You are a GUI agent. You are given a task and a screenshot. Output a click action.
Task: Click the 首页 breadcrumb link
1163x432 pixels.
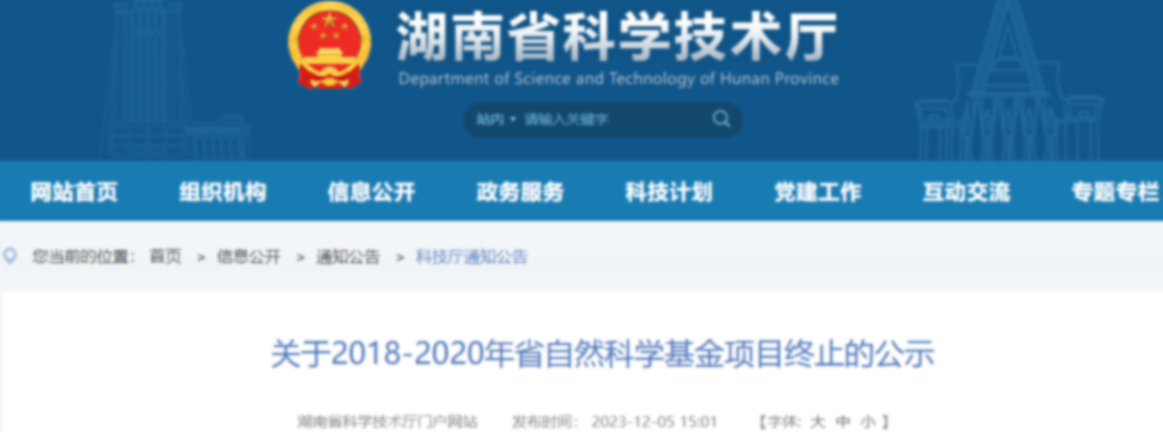[165, 257]
